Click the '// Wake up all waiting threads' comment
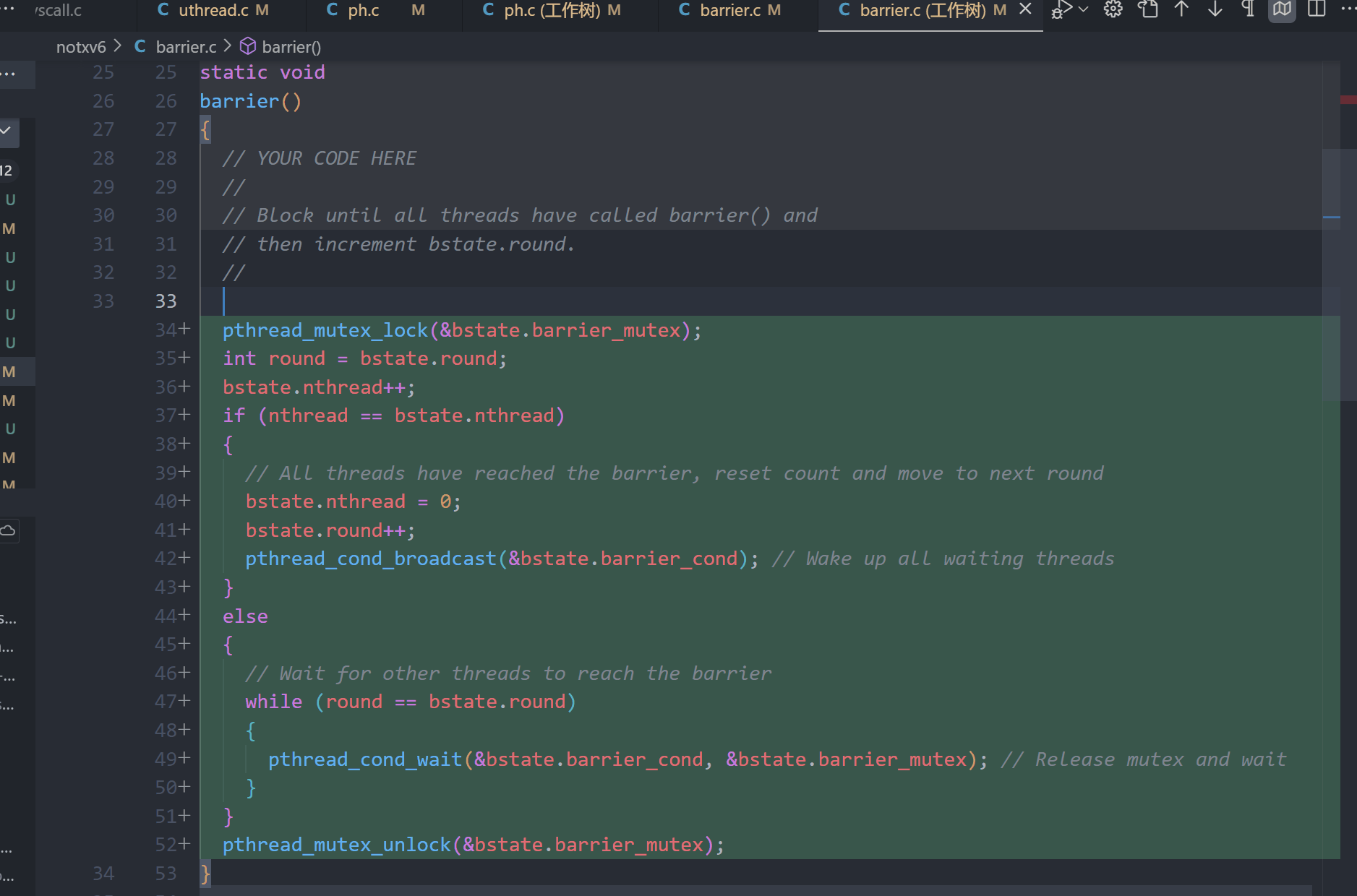 point(943,559)
